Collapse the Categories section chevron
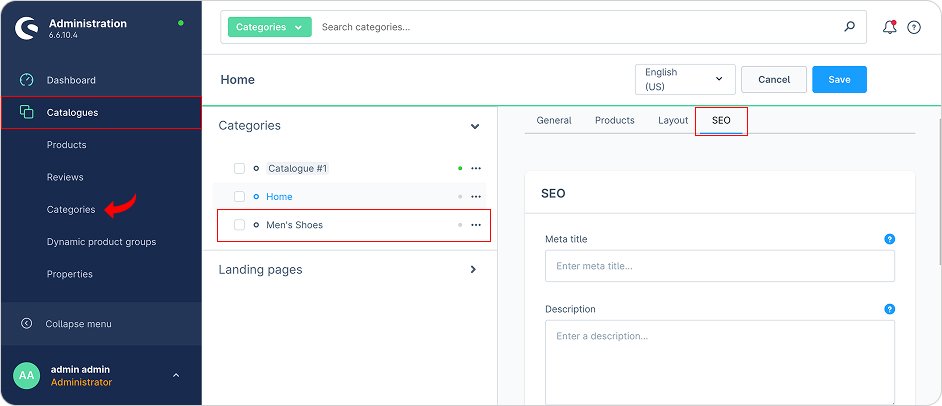Screen dimensions: 942x406 (475, 127)
